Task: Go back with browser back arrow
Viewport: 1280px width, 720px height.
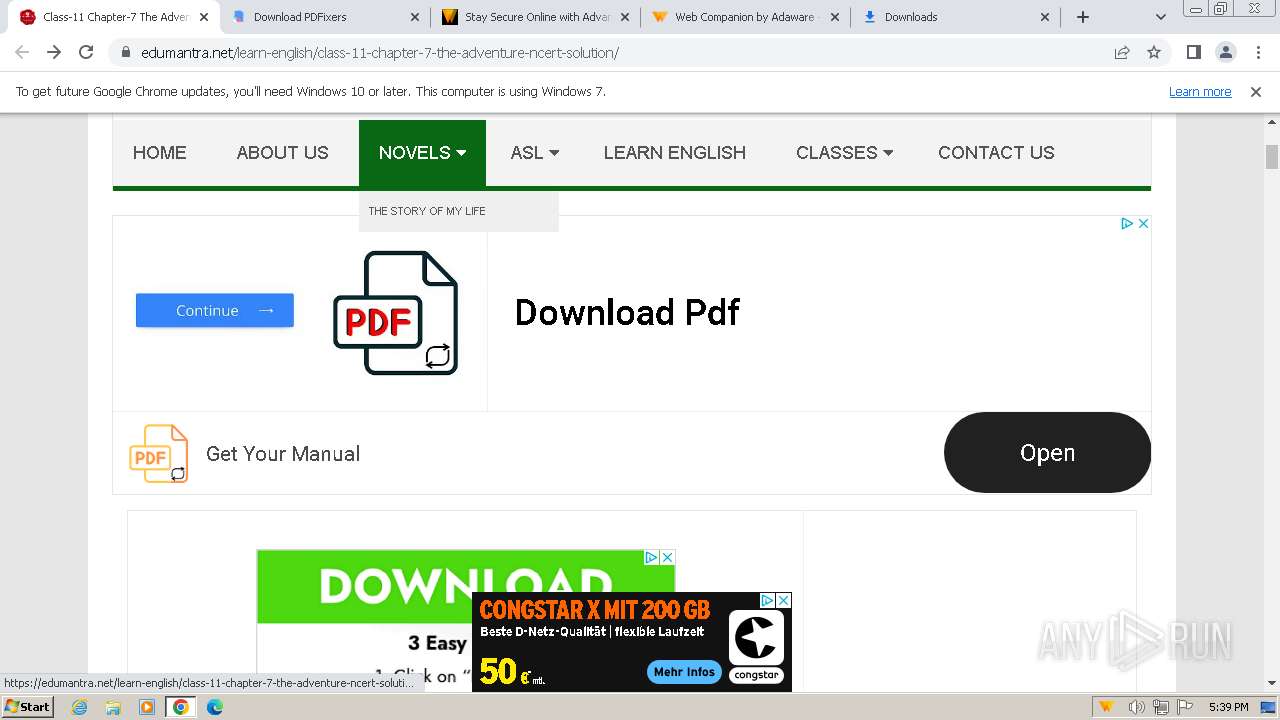Action: 22,52
